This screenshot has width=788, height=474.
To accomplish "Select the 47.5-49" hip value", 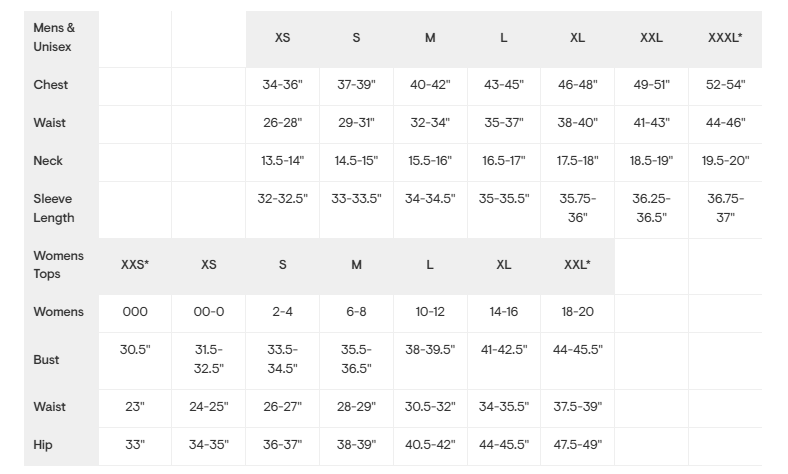I will click(x=578, y=445).
